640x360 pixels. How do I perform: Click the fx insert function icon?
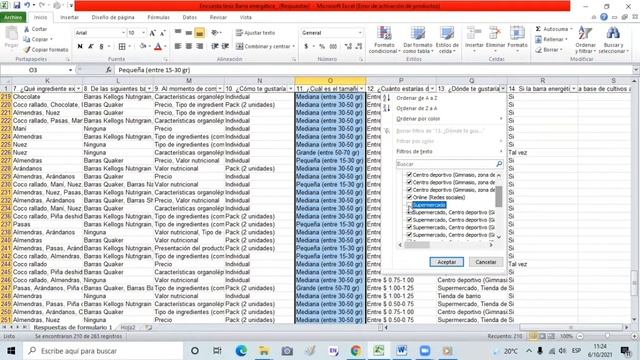[x=109, y=70]
